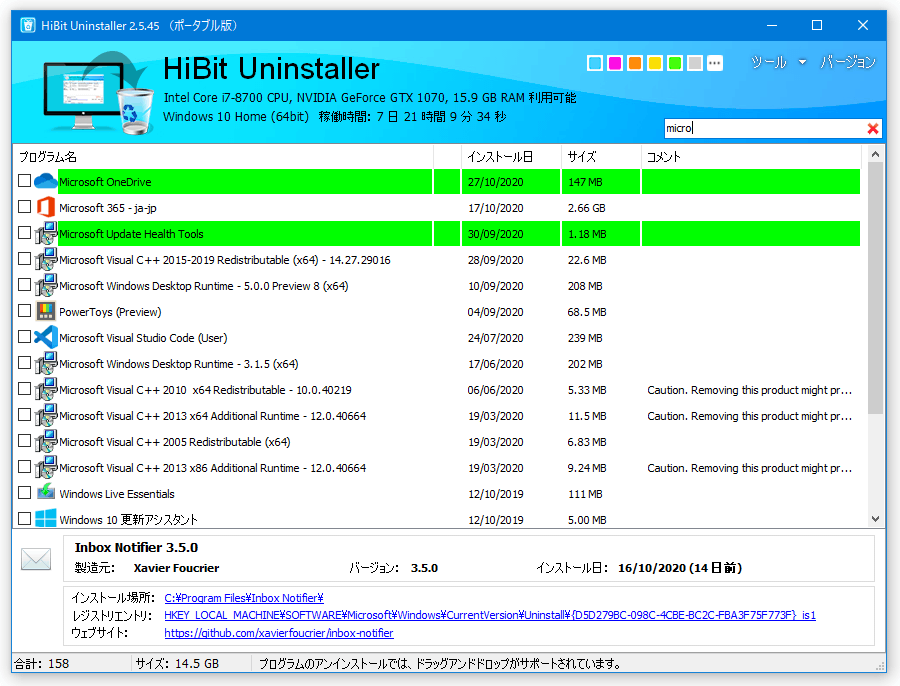Tick the PowerToys (Preview) checkbox

click(24, 311)
